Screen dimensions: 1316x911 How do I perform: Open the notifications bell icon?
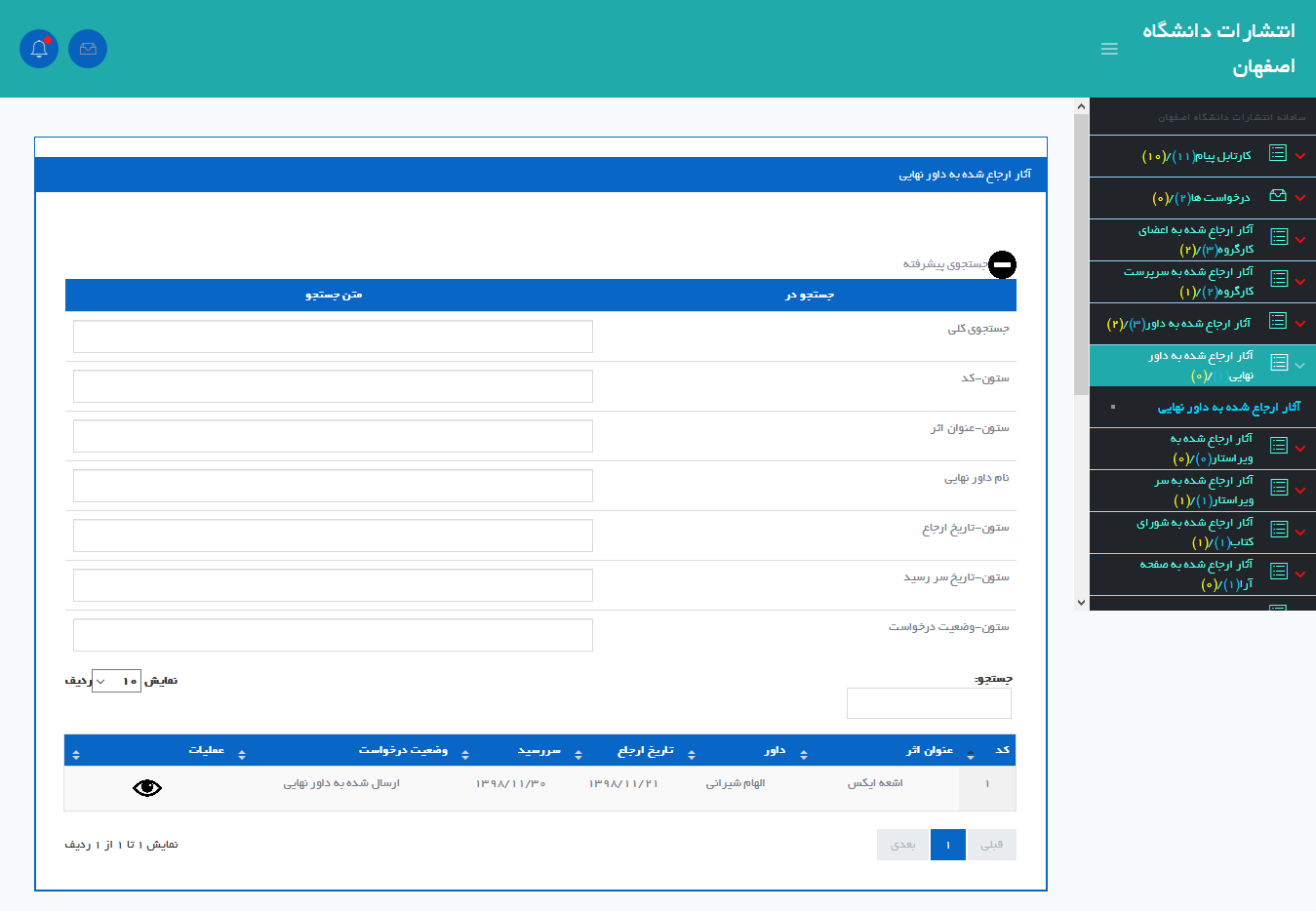click(39, 49)
